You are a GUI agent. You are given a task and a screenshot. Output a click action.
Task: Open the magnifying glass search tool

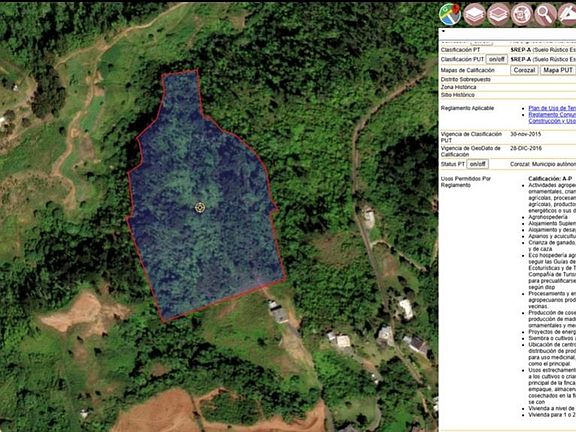(546, 14)
